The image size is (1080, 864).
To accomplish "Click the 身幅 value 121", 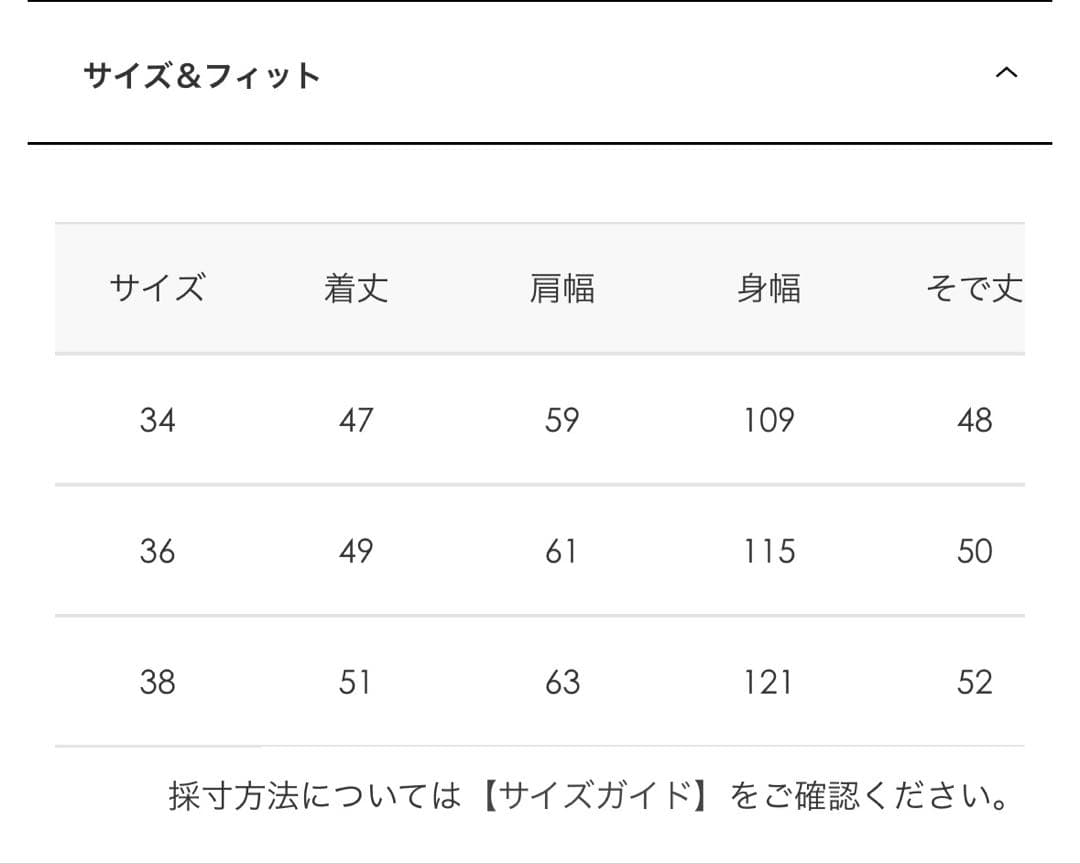I will (x=768, y=682).
